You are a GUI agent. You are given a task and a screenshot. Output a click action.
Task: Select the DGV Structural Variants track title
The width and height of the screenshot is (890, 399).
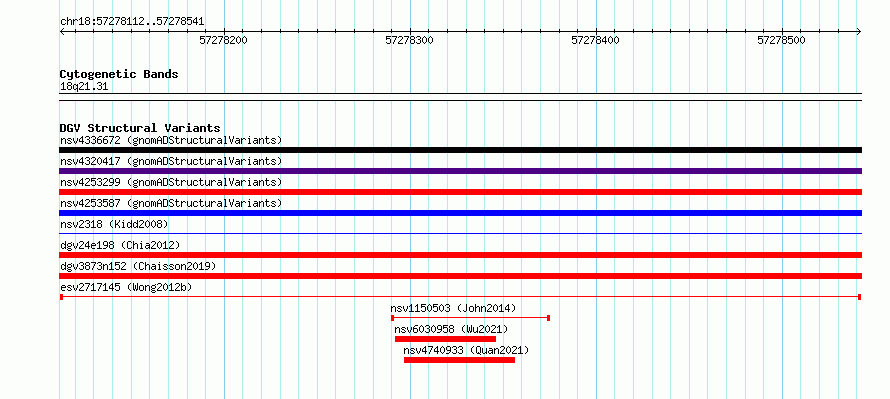pos(140,128)
